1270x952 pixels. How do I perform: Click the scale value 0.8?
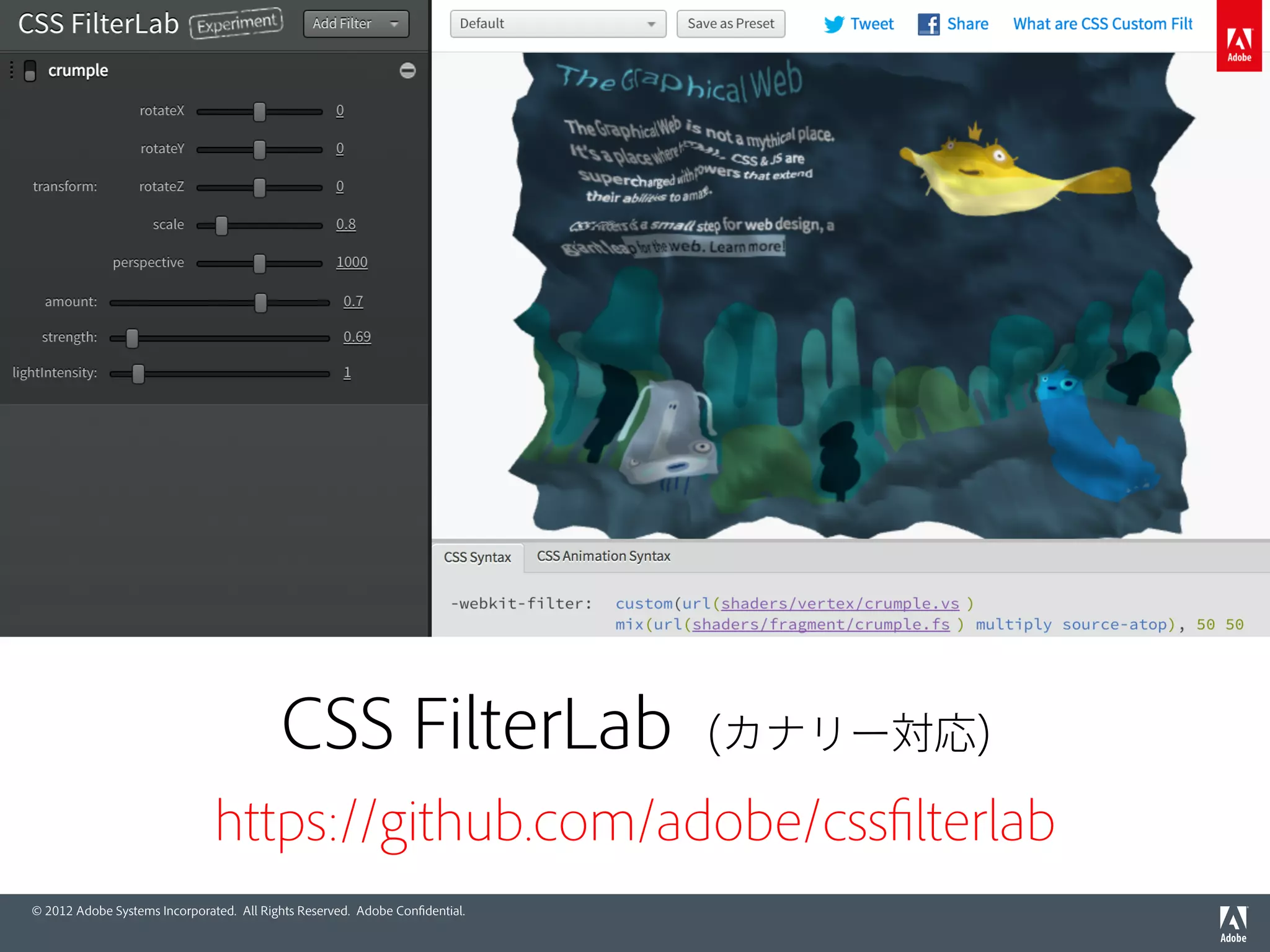[346, 224]
